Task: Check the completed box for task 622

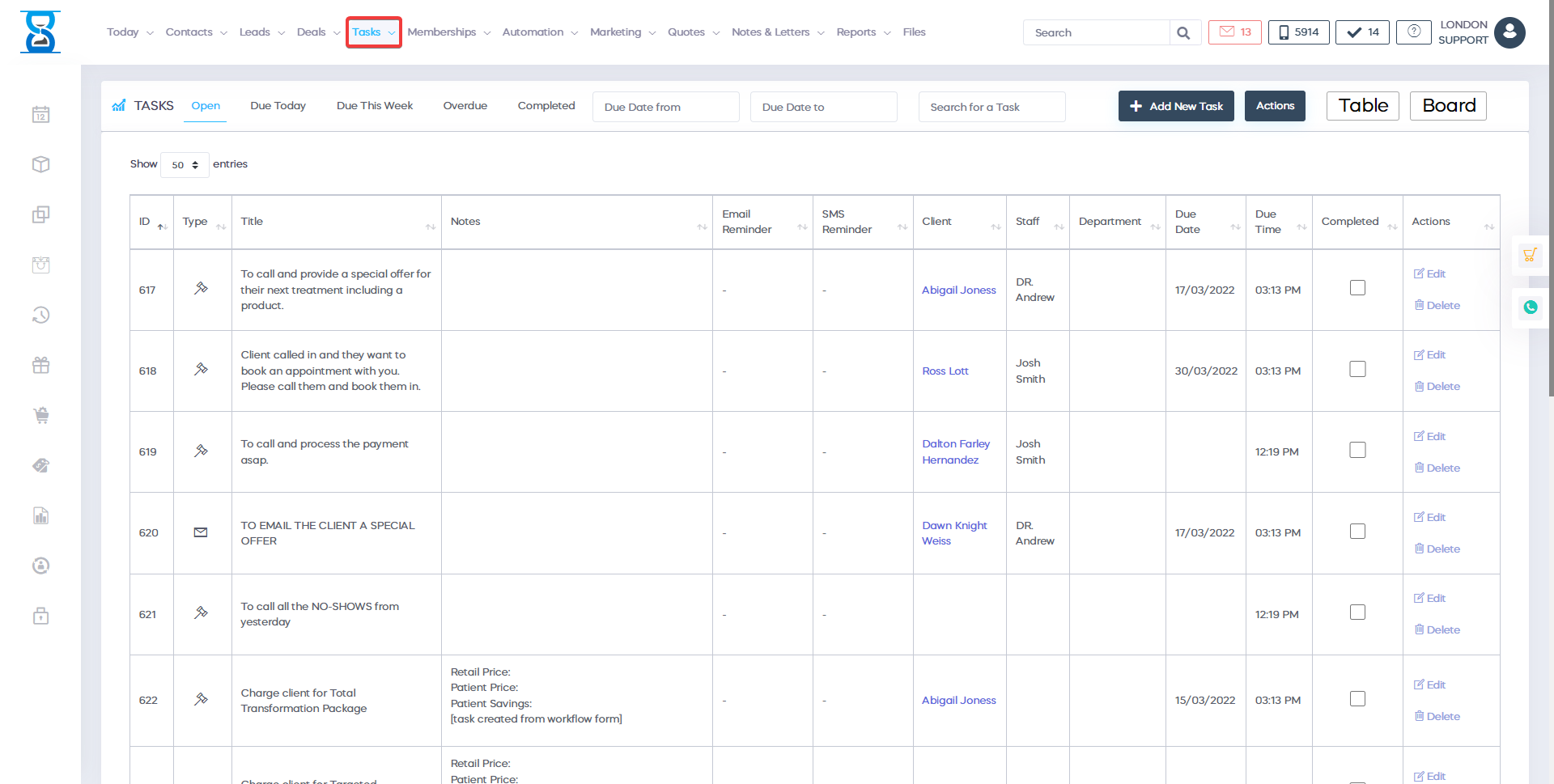Action: 1357,699
